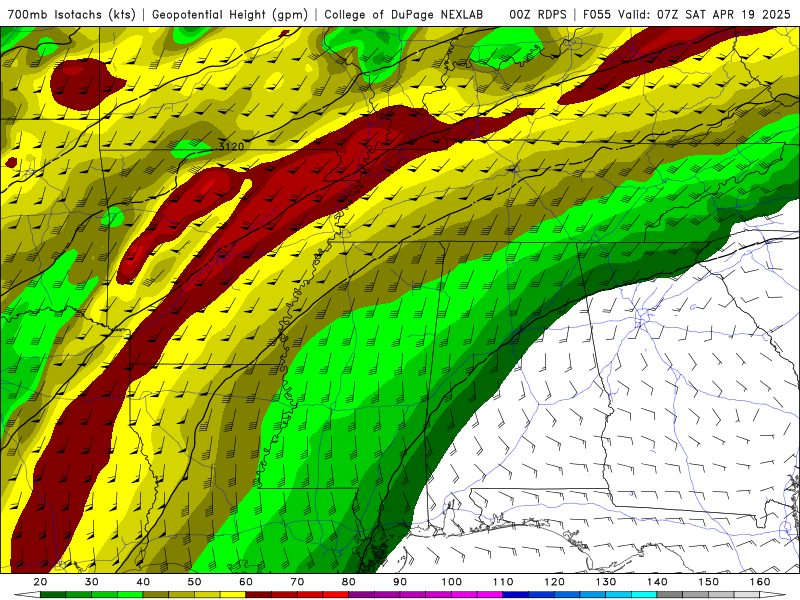Click the 'Geopotential Height (gpm)' header text
The width and height of the screenshot is (800, 600).
click(x=230, y=14)
